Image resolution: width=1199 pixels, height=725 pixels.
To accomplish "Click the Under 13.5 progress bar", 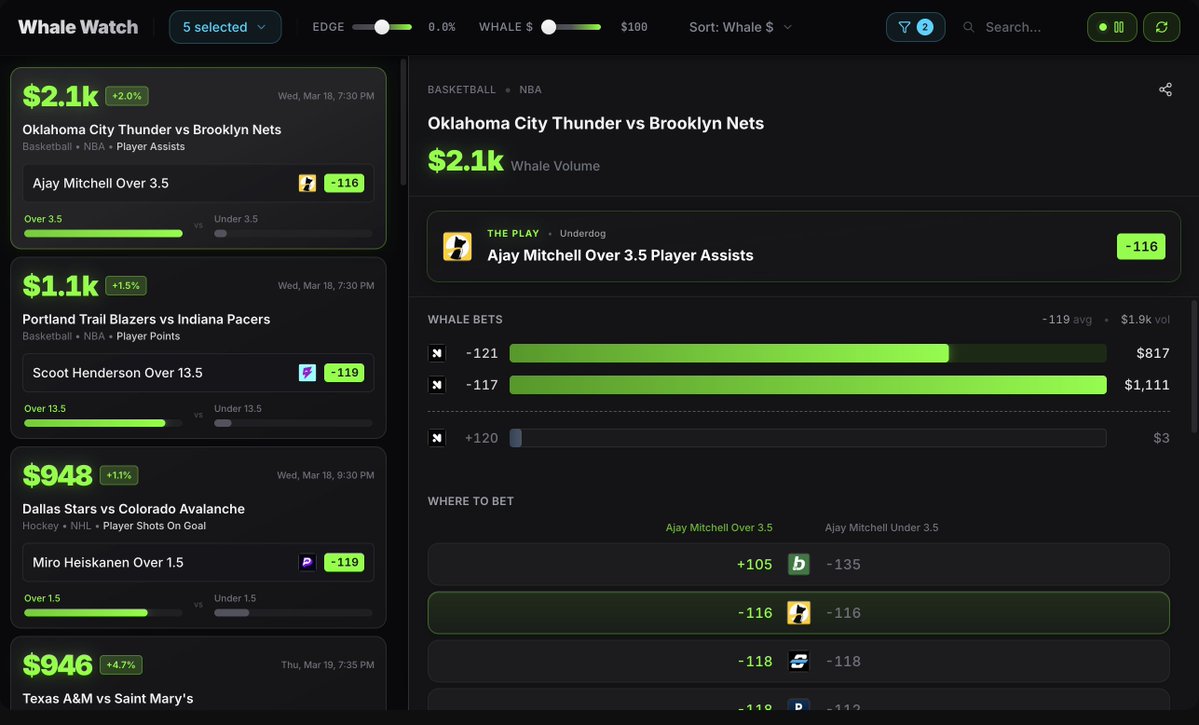I will (293, 423).
